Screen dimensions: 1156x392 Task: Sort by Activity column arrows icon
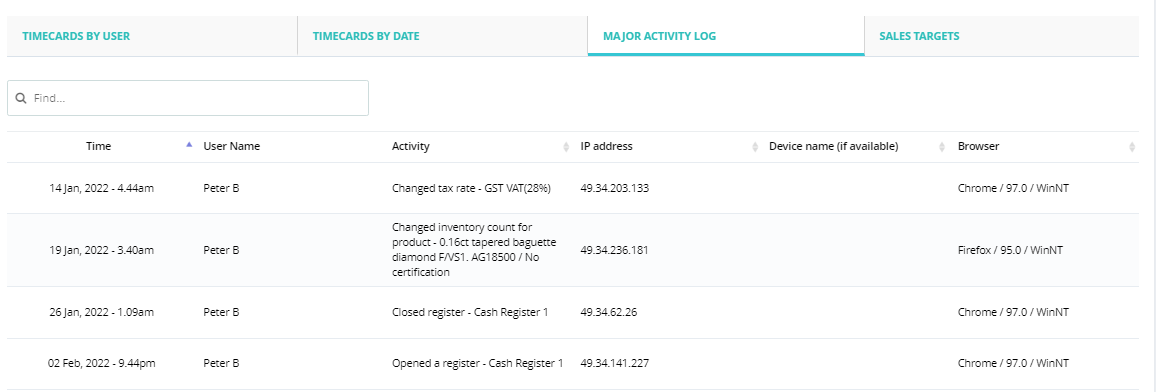(566, 147)
